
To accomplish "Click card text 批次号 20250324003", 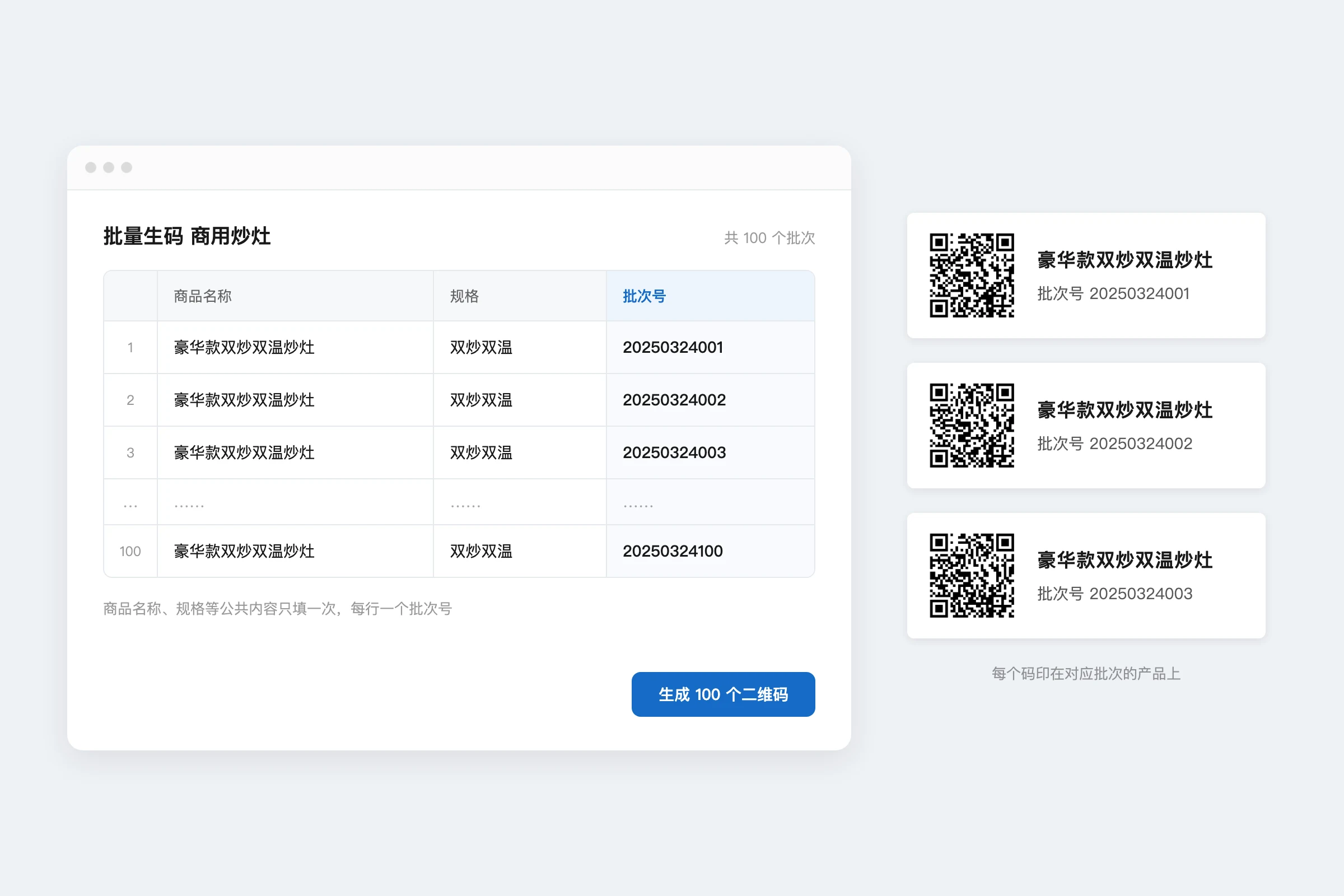I will 1114,594.
